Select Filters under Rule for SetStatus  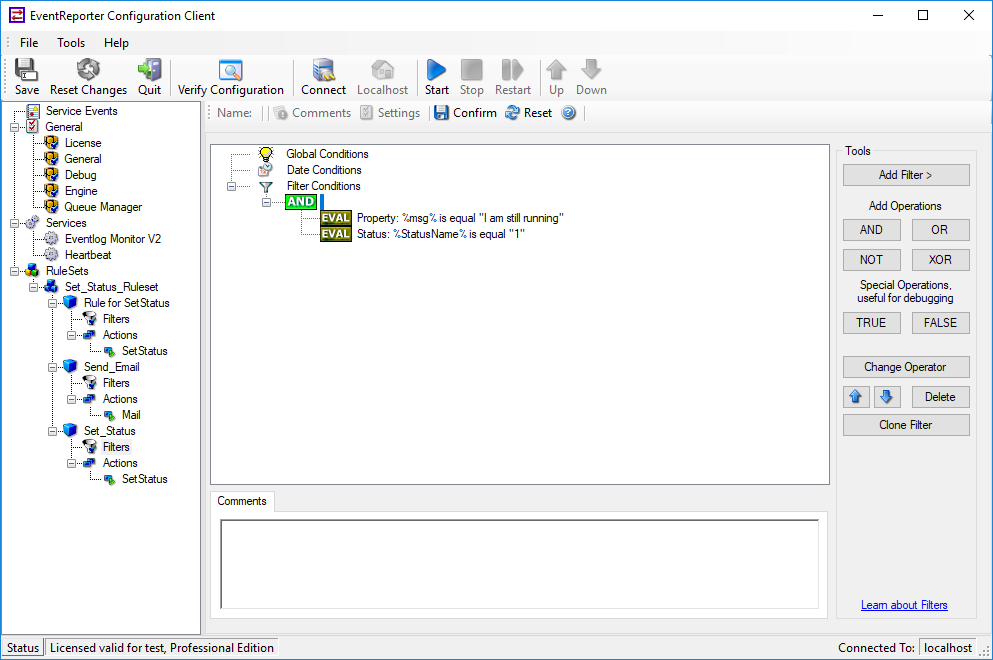116,319
